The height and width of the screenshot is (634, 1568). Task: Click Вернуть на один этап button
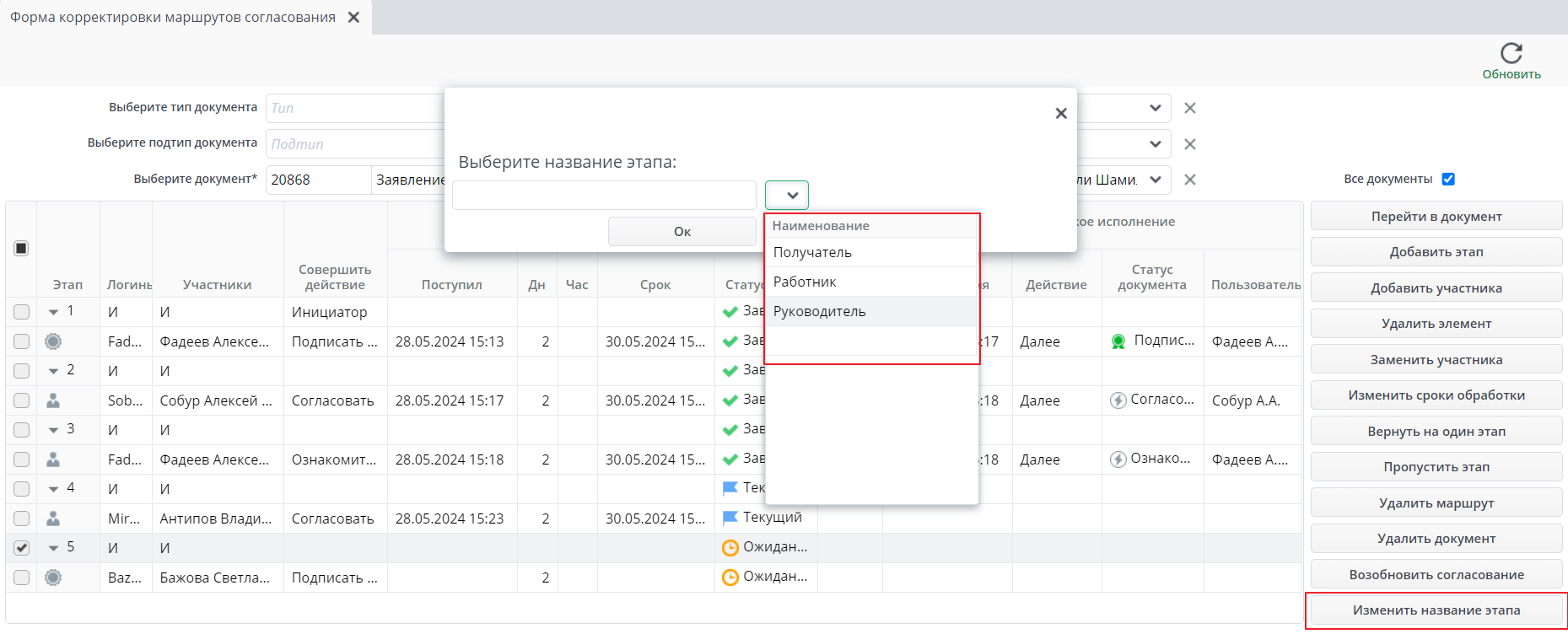click(1436, 431)
